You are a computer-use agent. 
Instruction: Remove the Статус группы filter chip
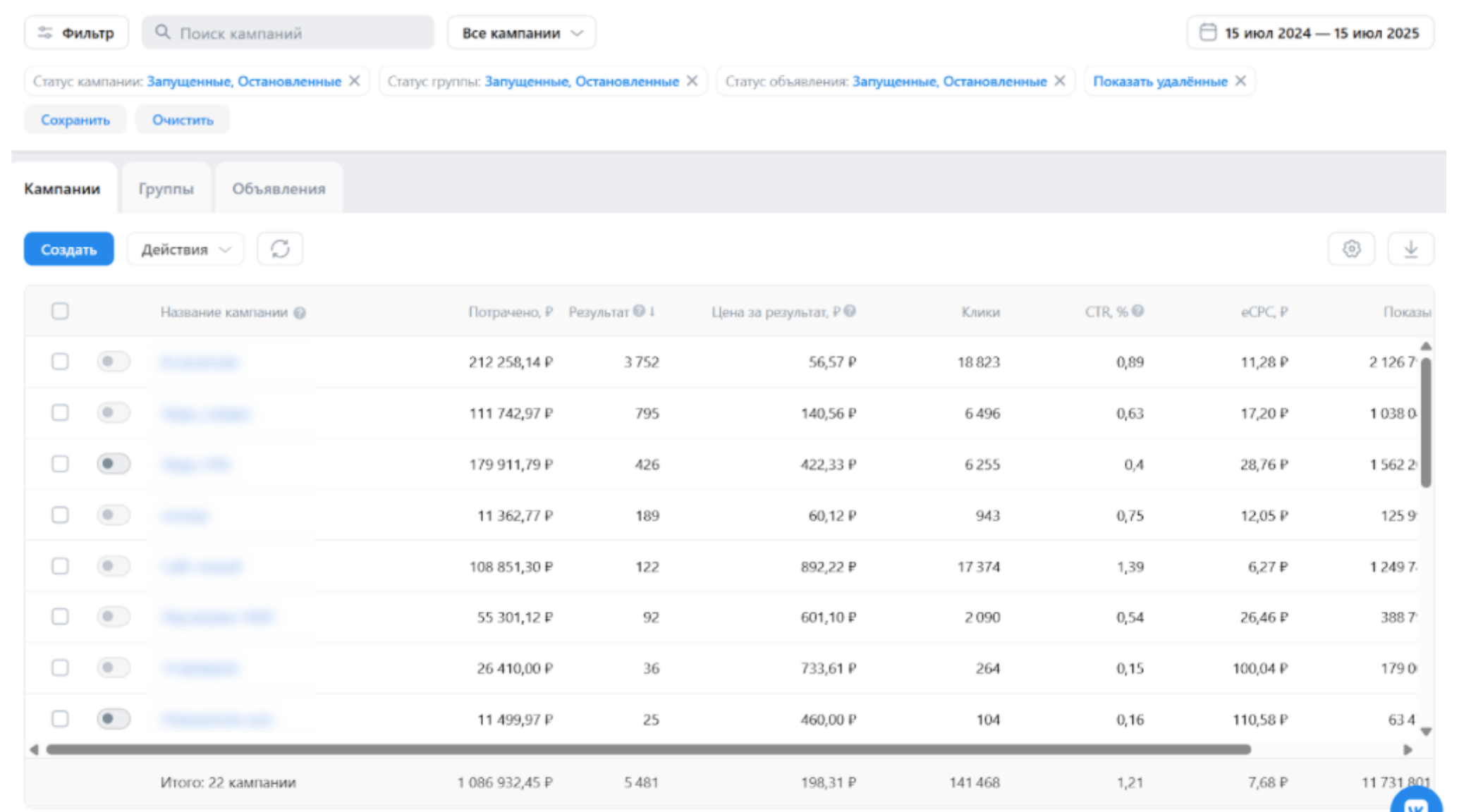click(x=692, y=81)
